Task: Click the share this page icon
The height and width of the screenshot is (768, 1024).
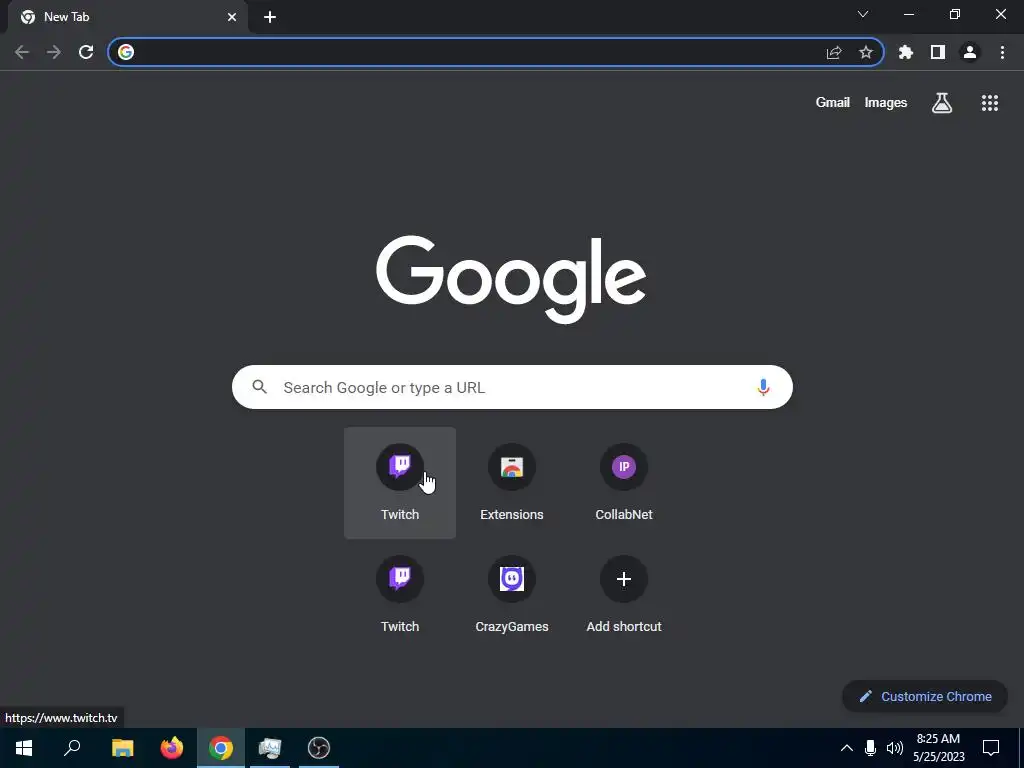Action: coord(834,52)
